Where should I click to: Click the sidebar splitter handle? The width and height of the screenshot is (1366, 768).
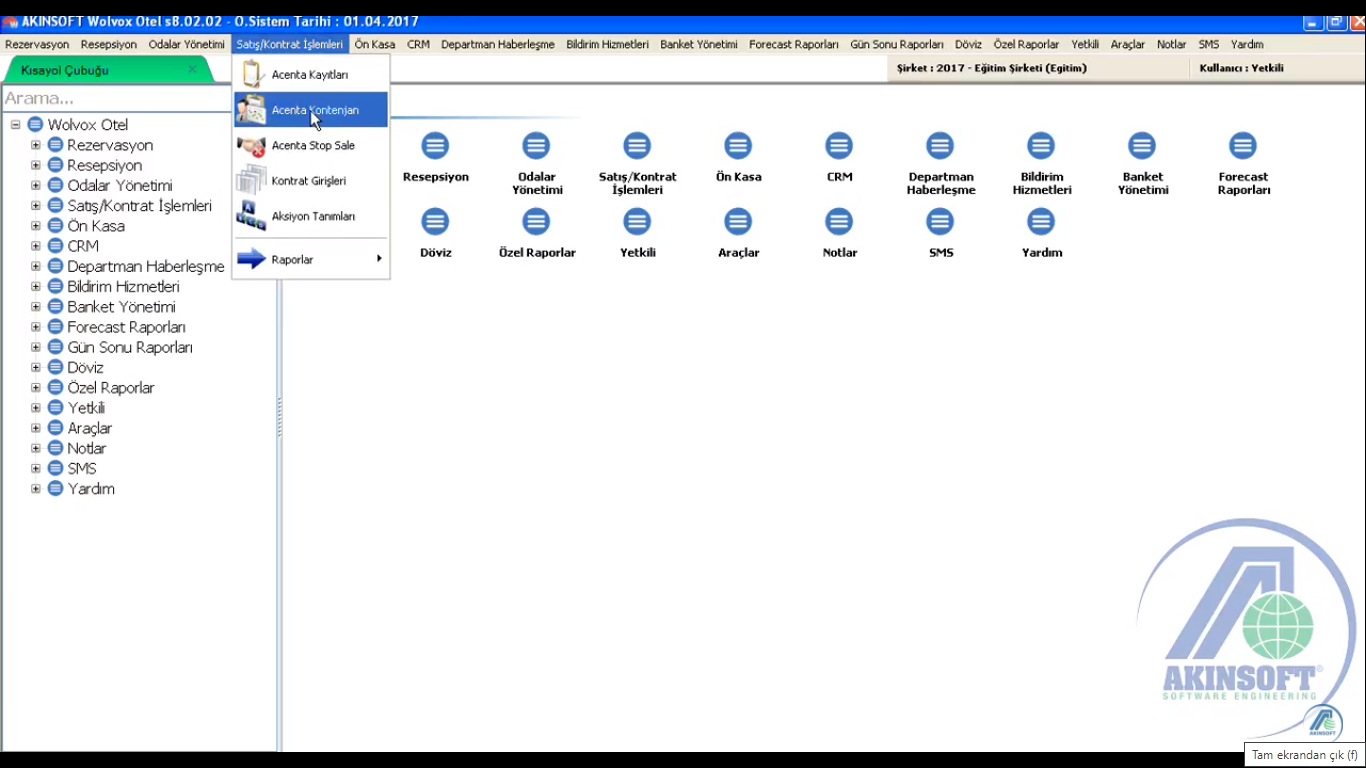pyautogui.click(x=279, y=417)
